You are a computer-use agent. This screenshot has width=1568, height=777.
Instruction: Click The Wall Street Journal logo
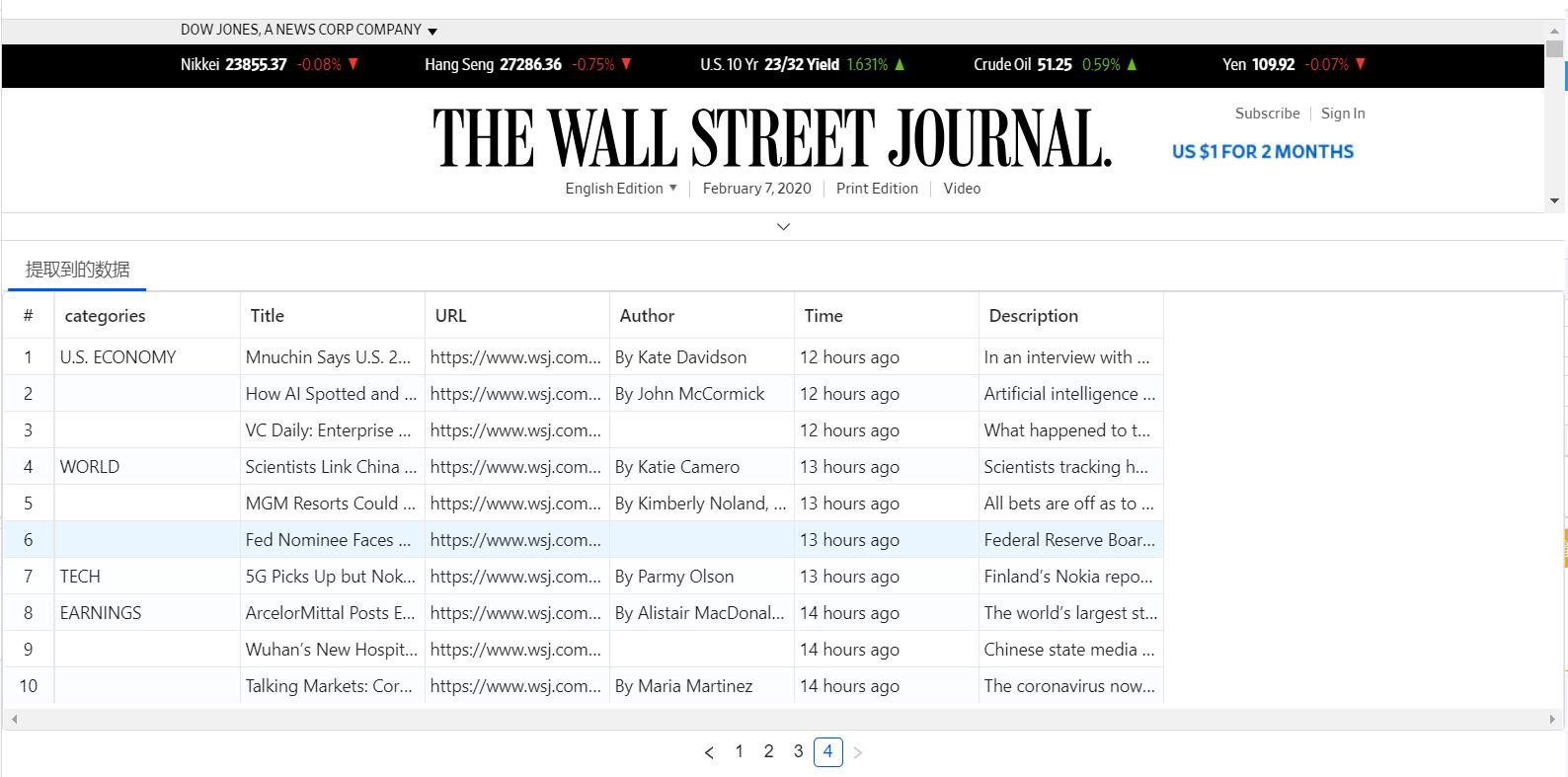pos(772,137)
